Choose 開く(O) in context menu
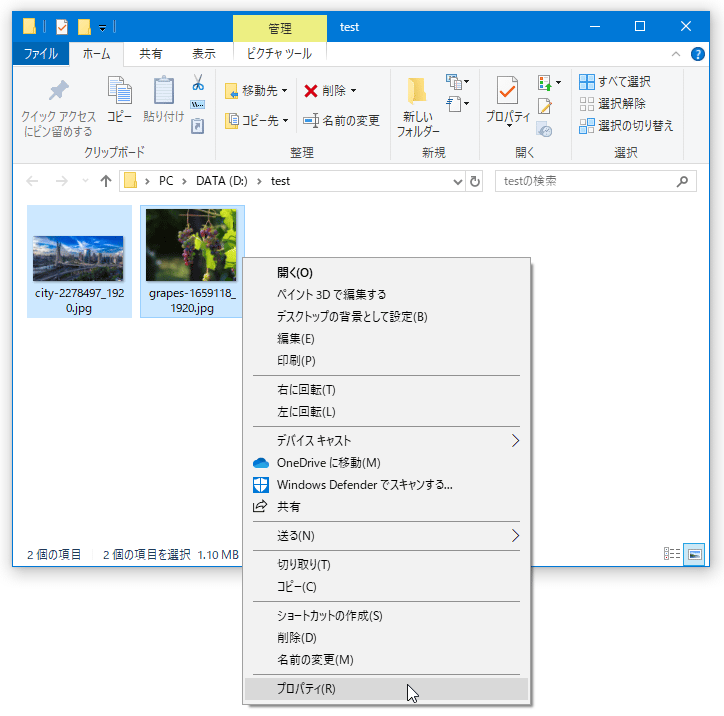724x716 pixels. coord(386,272)
